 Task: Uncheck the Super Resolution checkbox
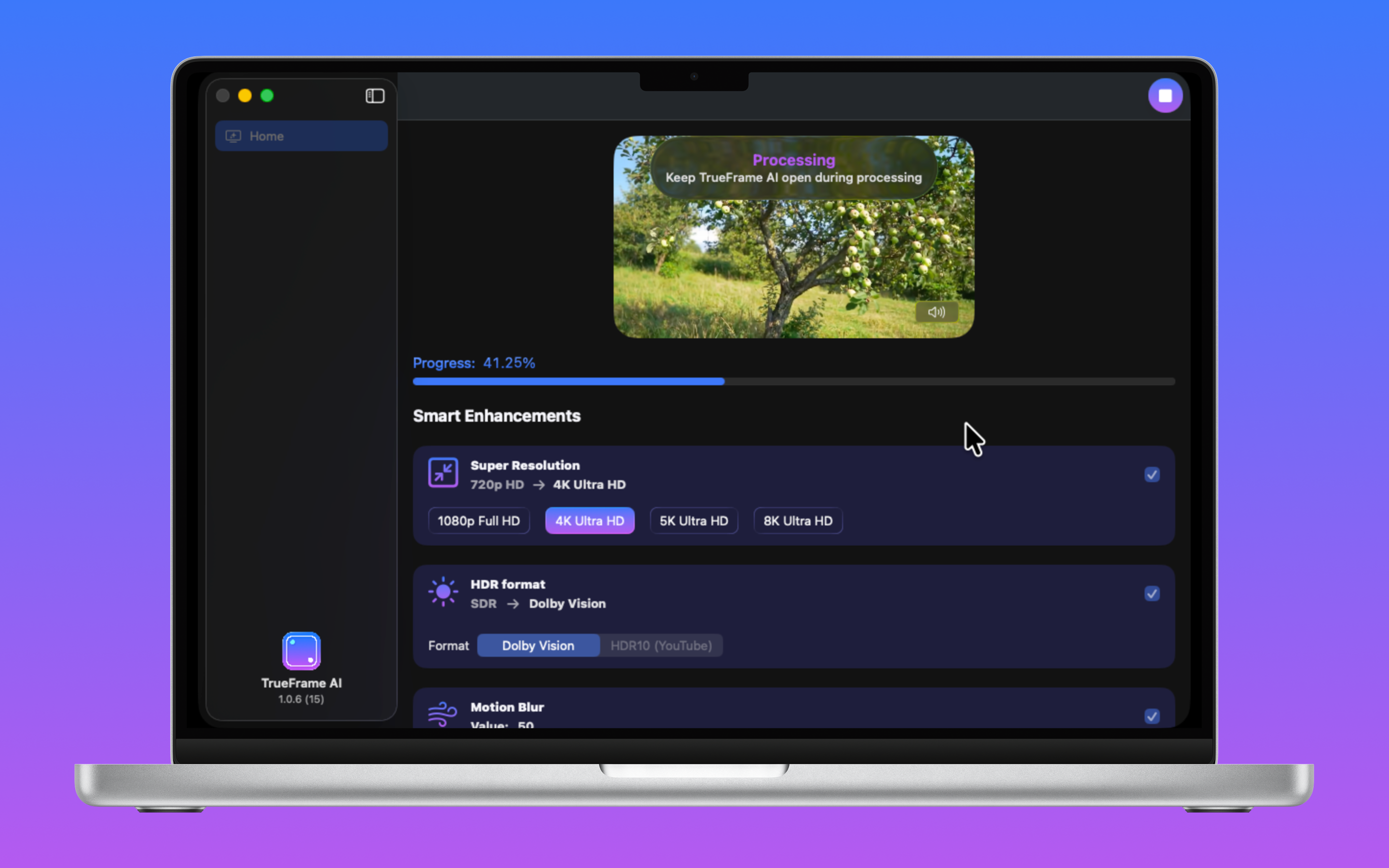tap(1151, 475)
